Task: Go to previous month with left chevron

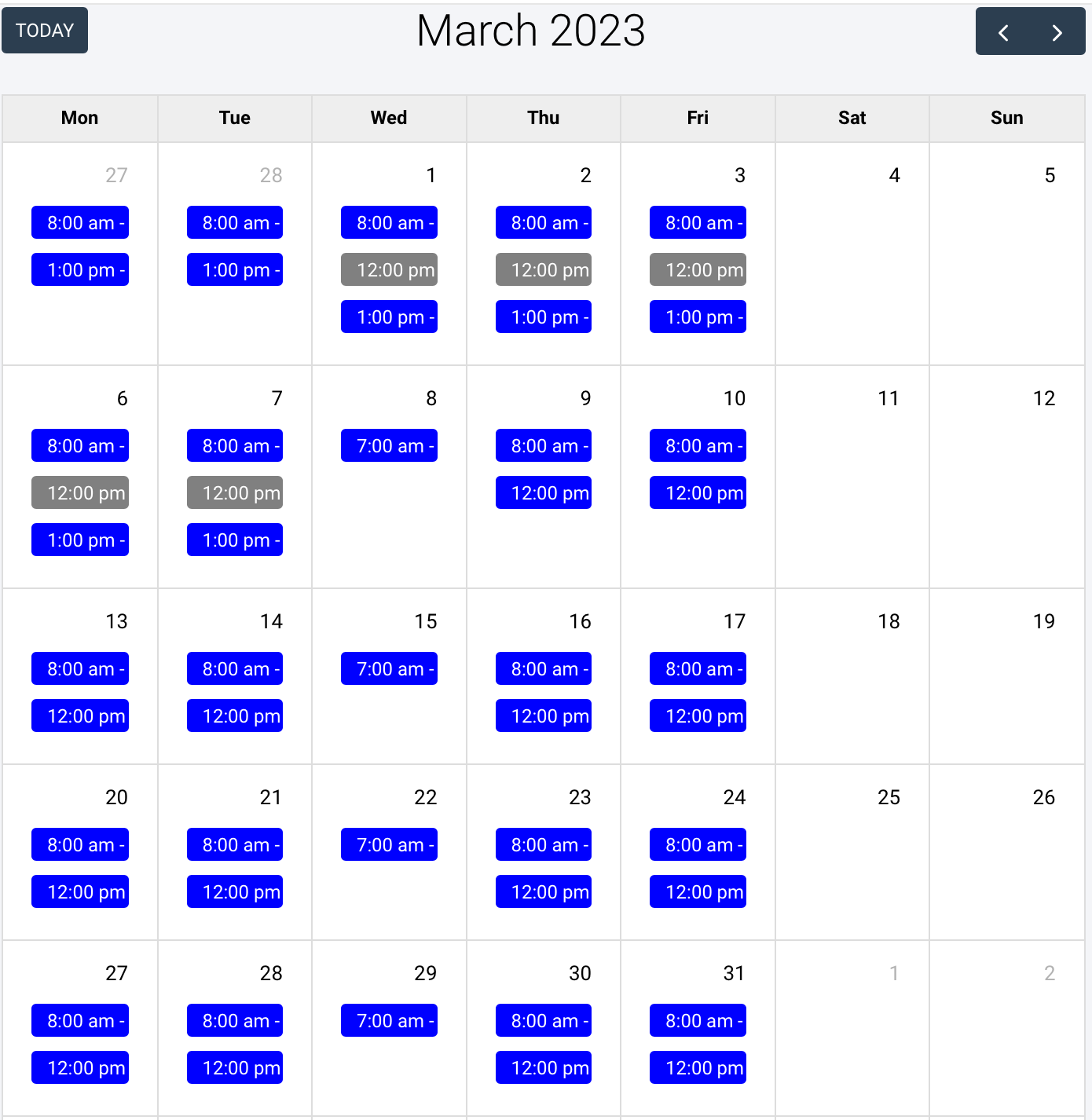Action: point(1003,32)
